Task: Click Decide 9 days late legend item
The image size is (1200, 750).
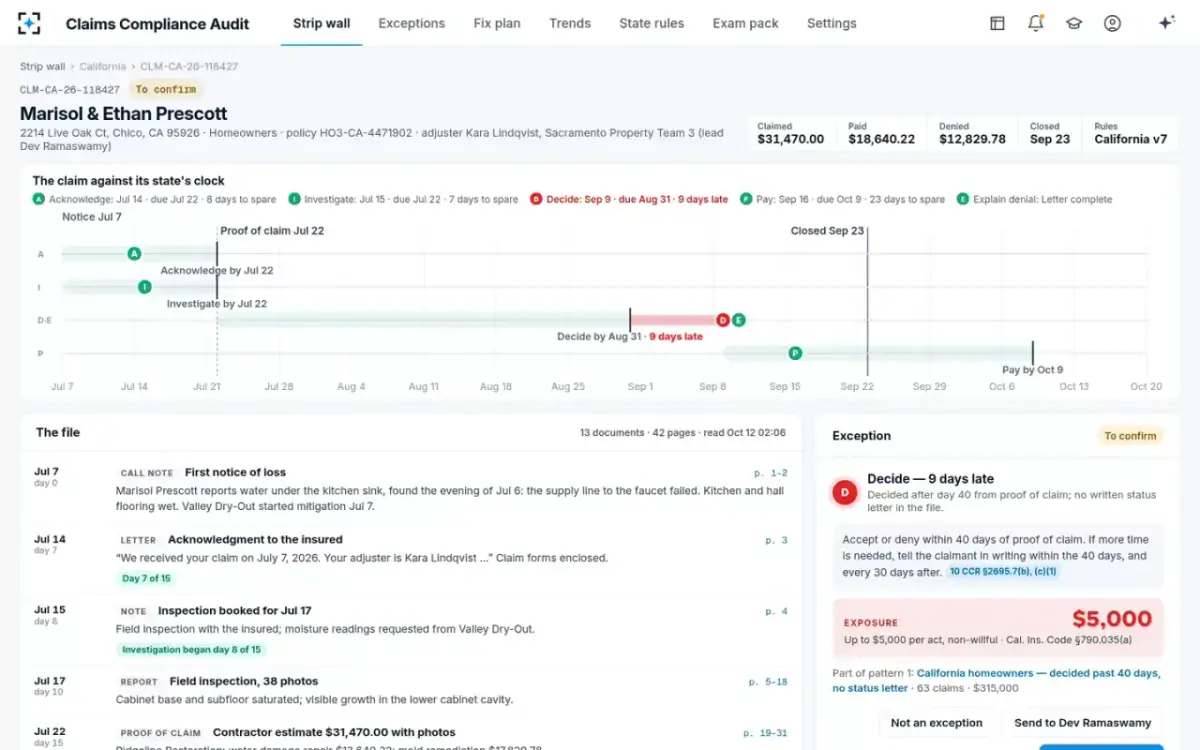Action: tap(629, 199)
